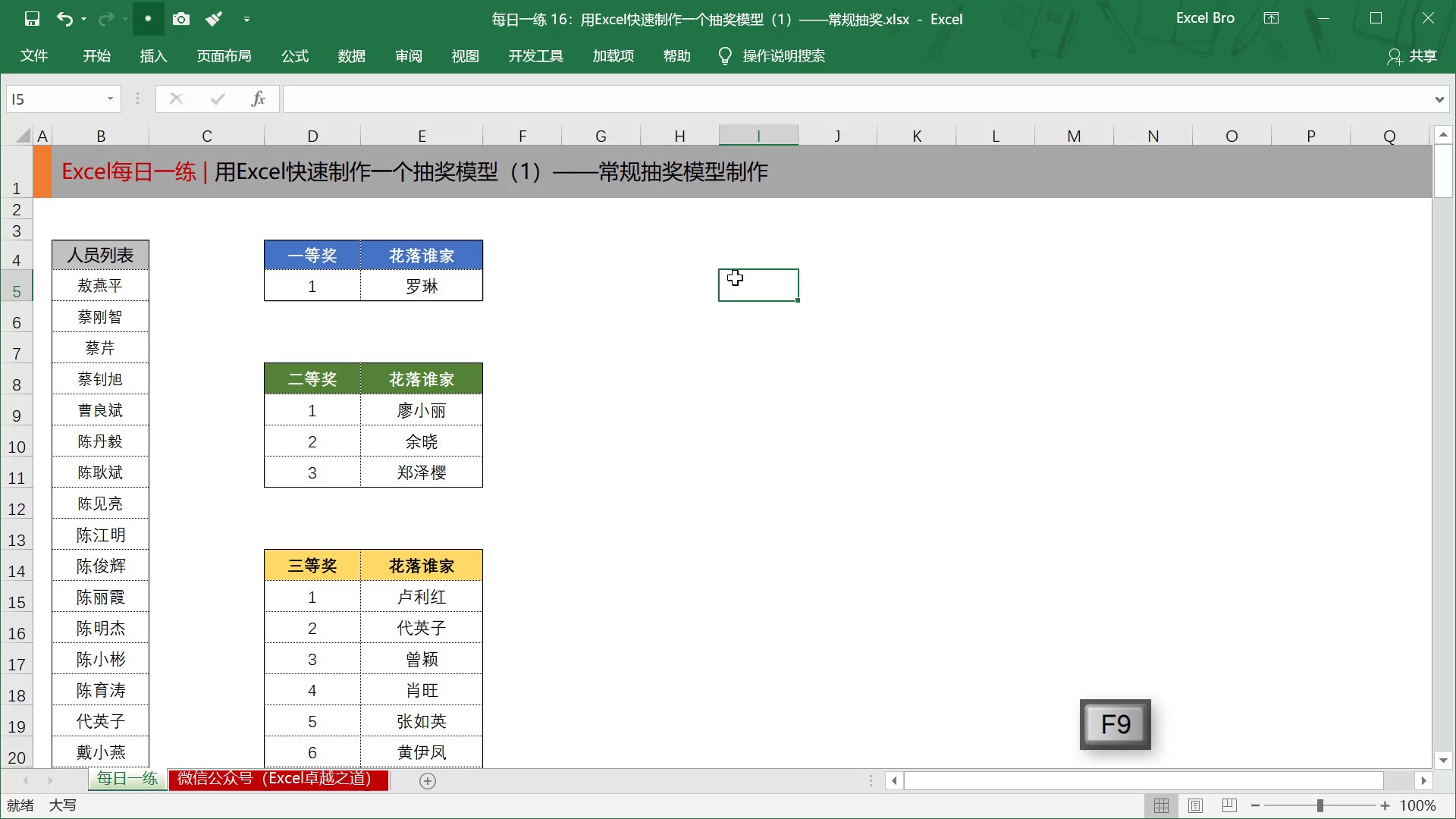This screenshot has width=1456, height=819.
Task: Expand the formula bar with its chevron
Action: click(1439, 99)
